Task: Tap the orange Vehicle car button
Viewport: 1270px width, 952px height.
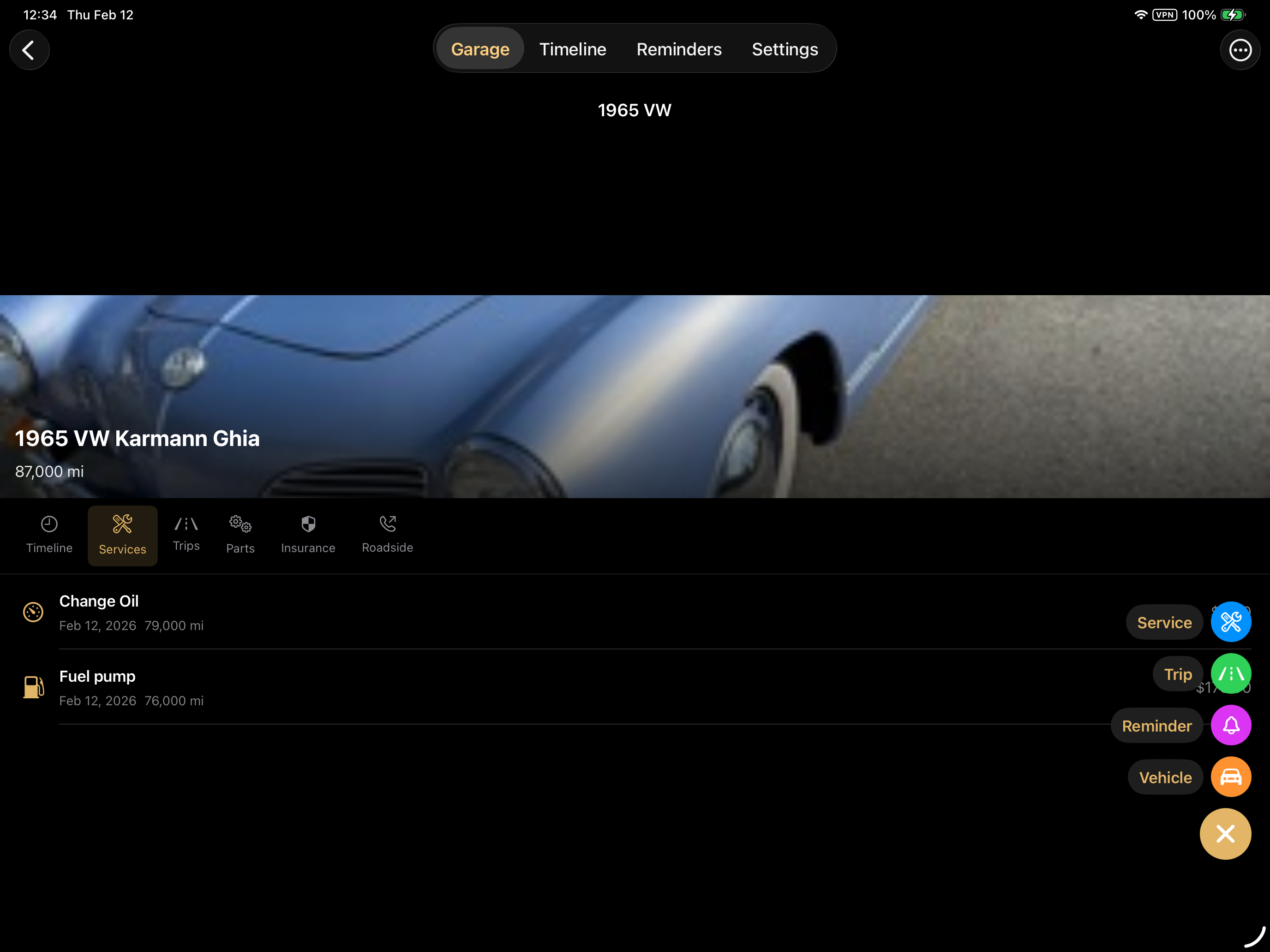Action: coord(1231,777)
